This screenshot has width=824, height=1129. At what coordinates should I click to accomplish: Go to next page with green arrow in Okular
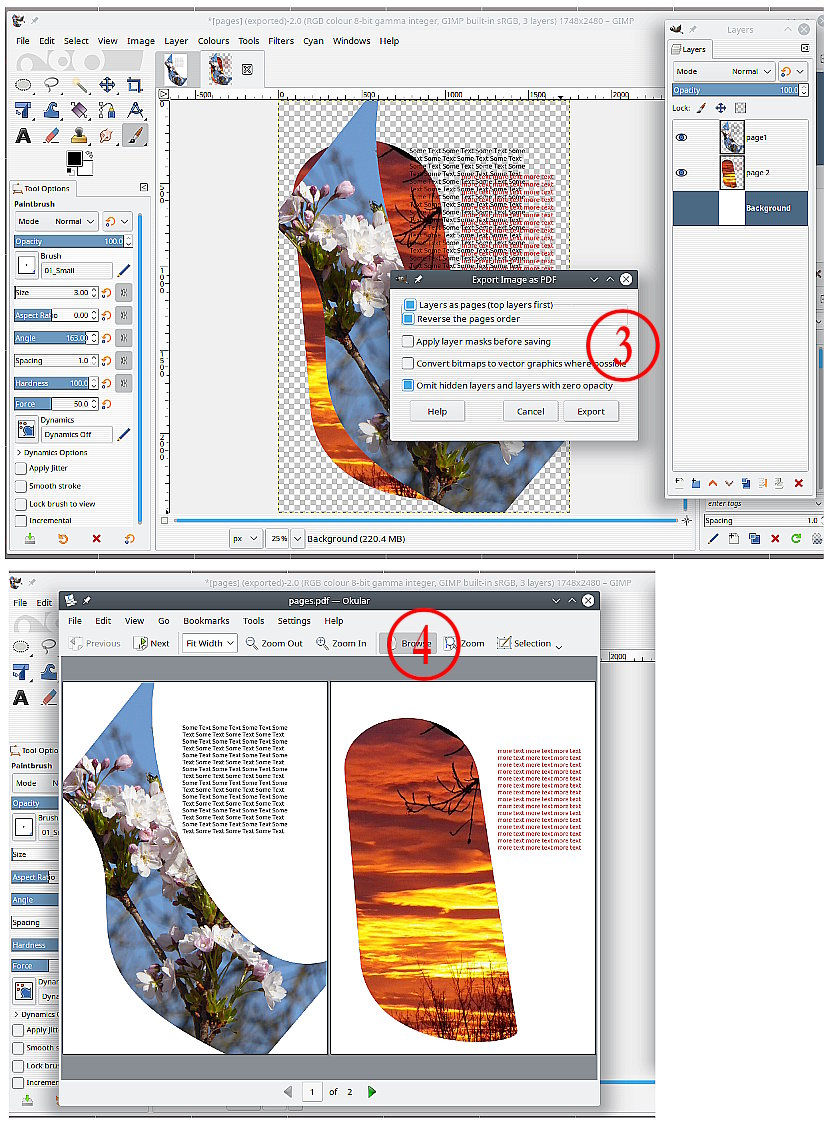[372, 1092]
